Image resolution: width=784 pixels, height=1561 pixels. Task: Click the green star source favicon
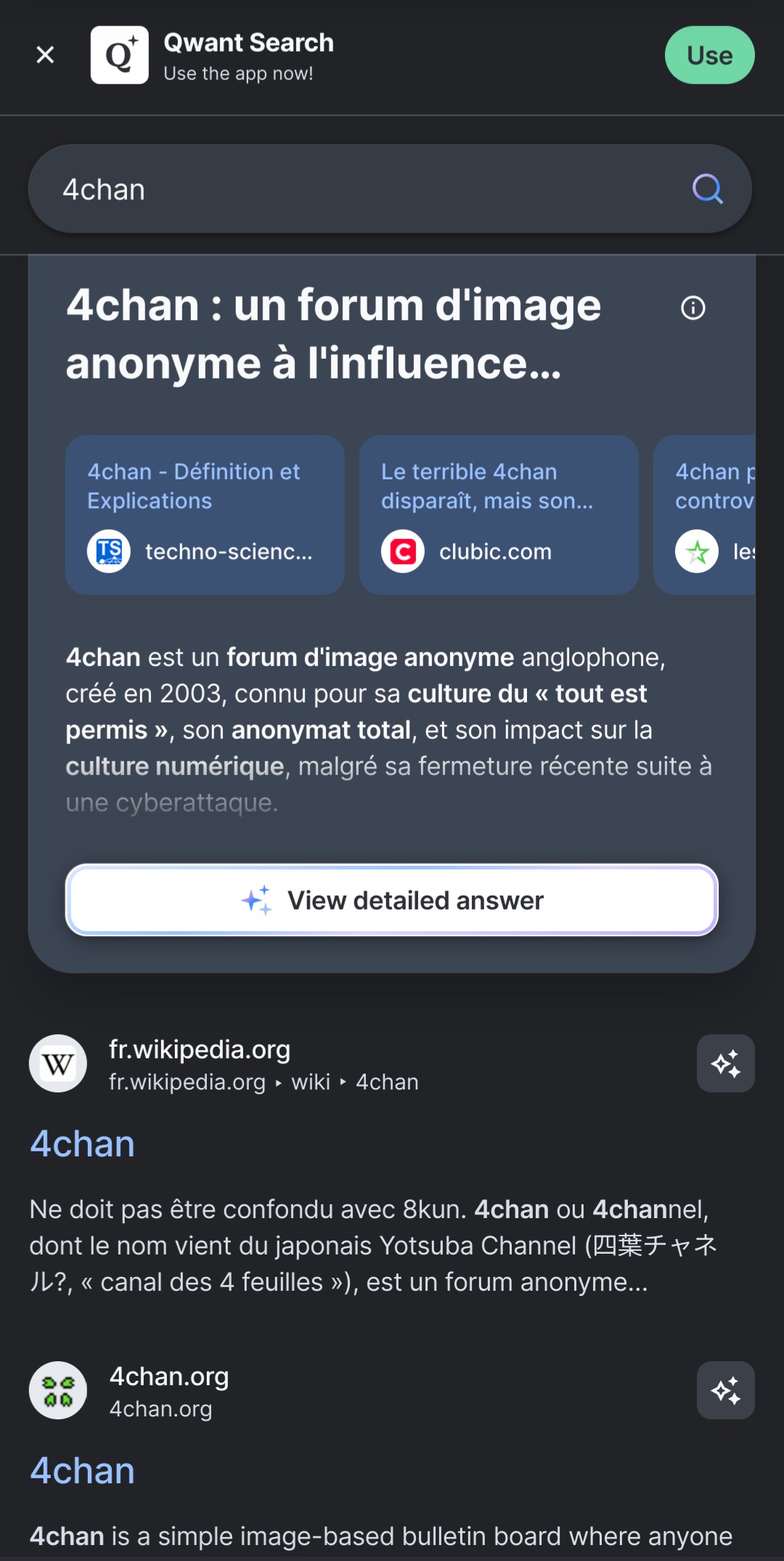[x=697, y=551]
